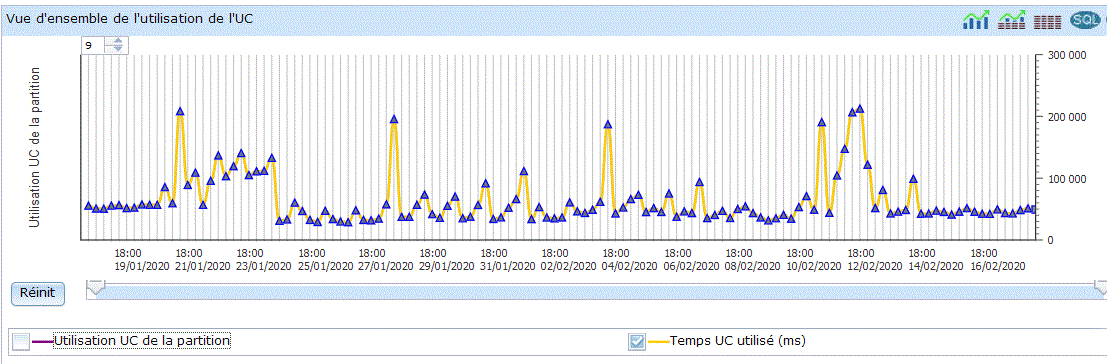The height and width of the screenshot is (364, 1107).
Task: Enable the Utilisation UC de la partition checkbox
Action: coord(21,341)
